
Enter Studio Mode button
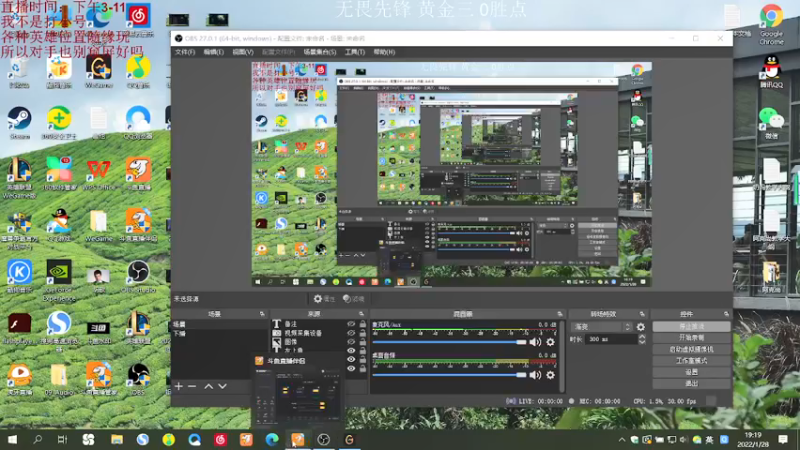[x=691, y=361]
